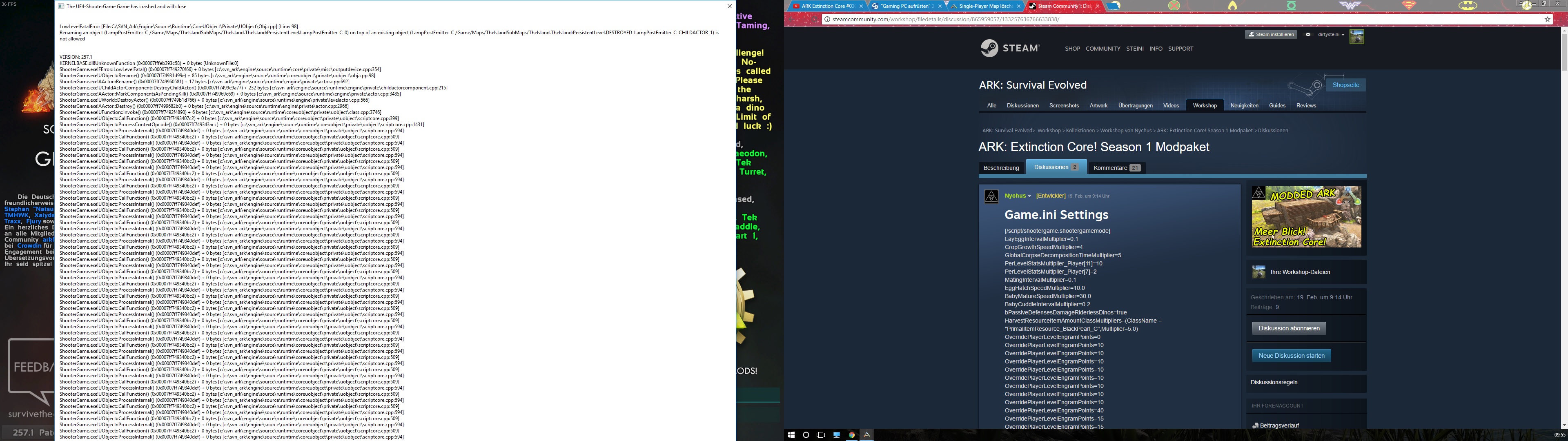Click the dirtysteini profile avatar
The image size is (1568, 441).
pyautogui.click(x=1356, y=37)
